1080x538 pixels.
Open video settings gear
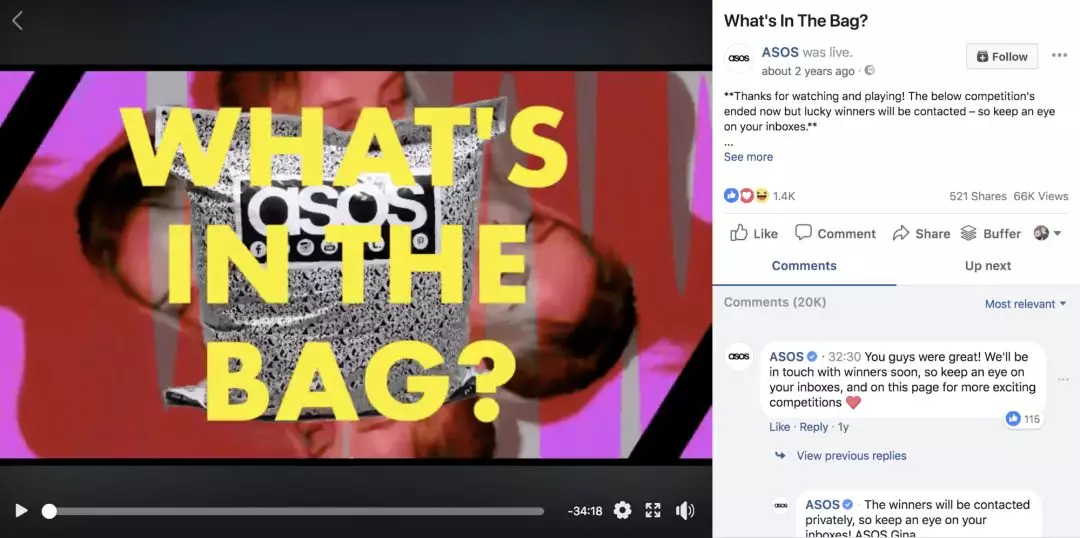point(622,510)
